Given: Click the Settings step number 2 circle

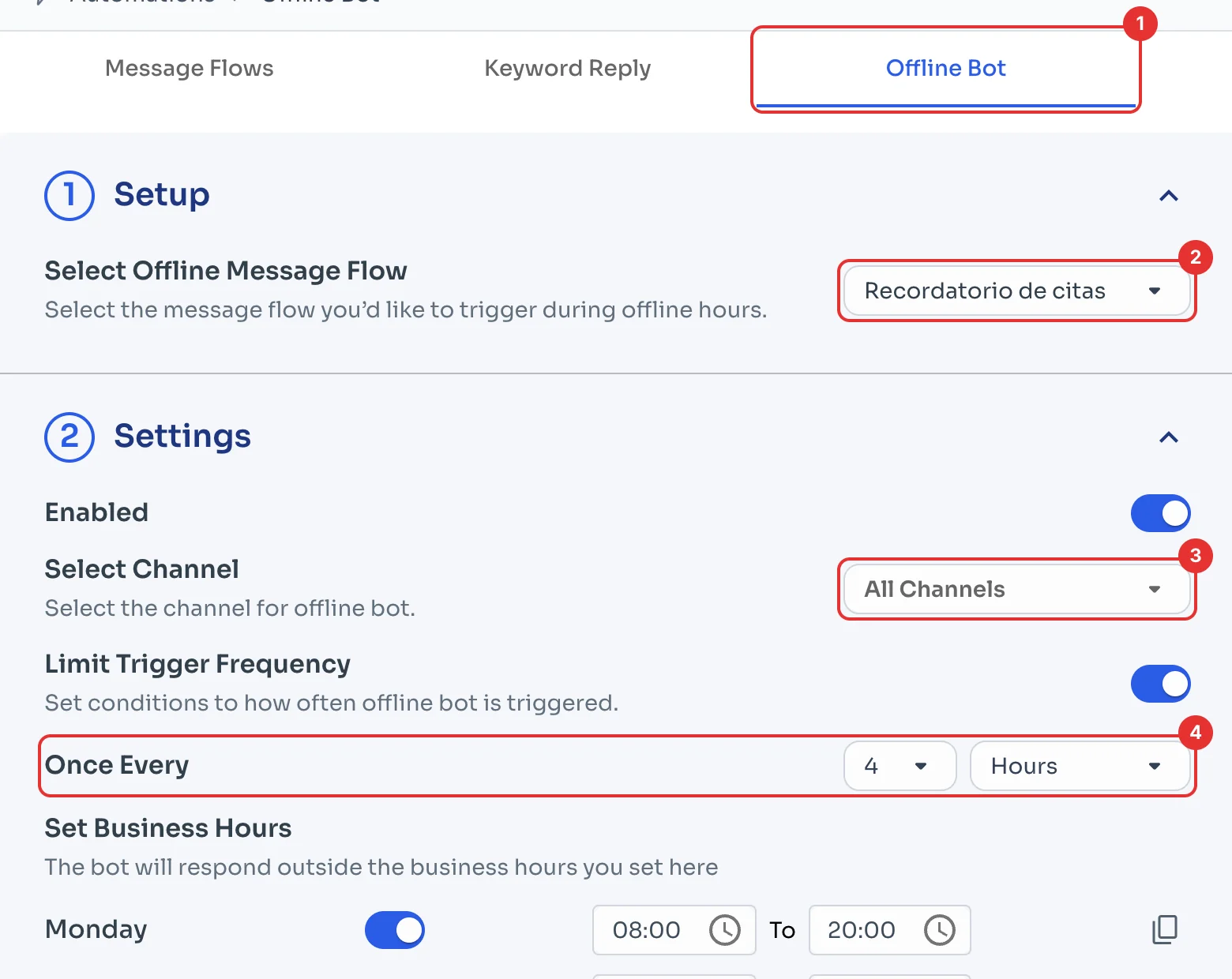Looking at the screenshot, I should tap(69, 437).
